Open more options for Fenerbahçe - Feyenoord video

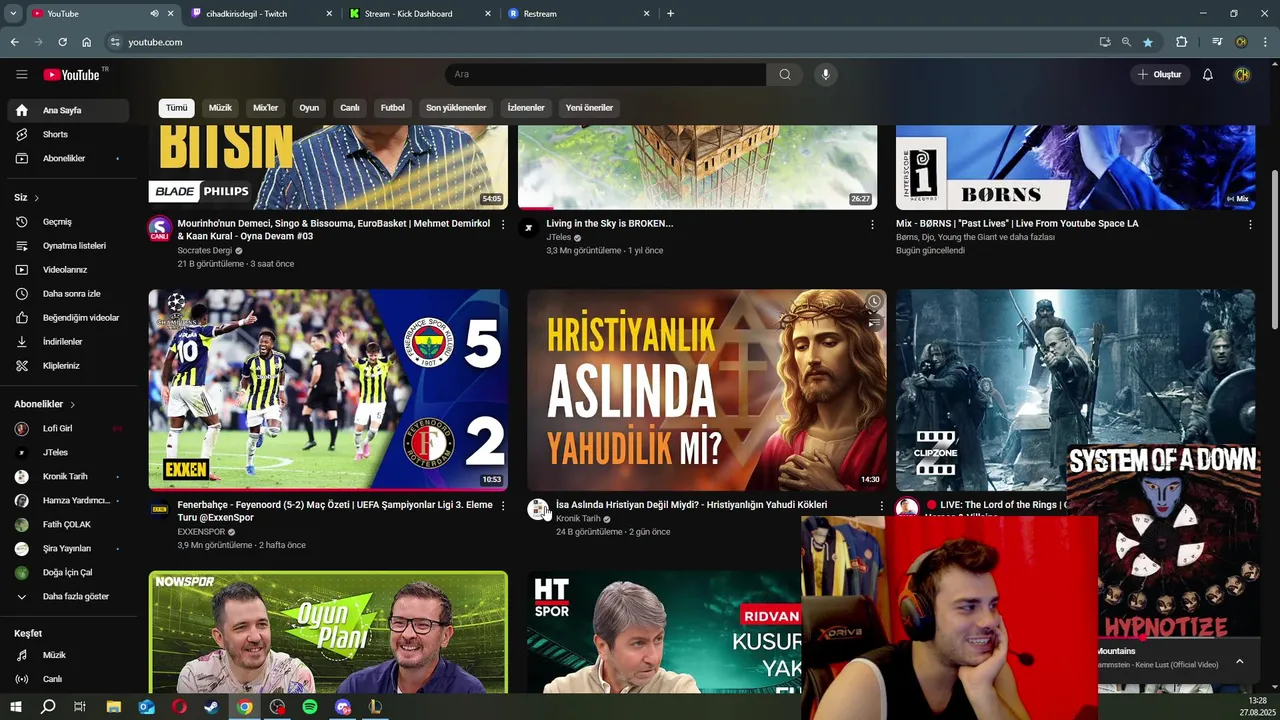(503, 506)
